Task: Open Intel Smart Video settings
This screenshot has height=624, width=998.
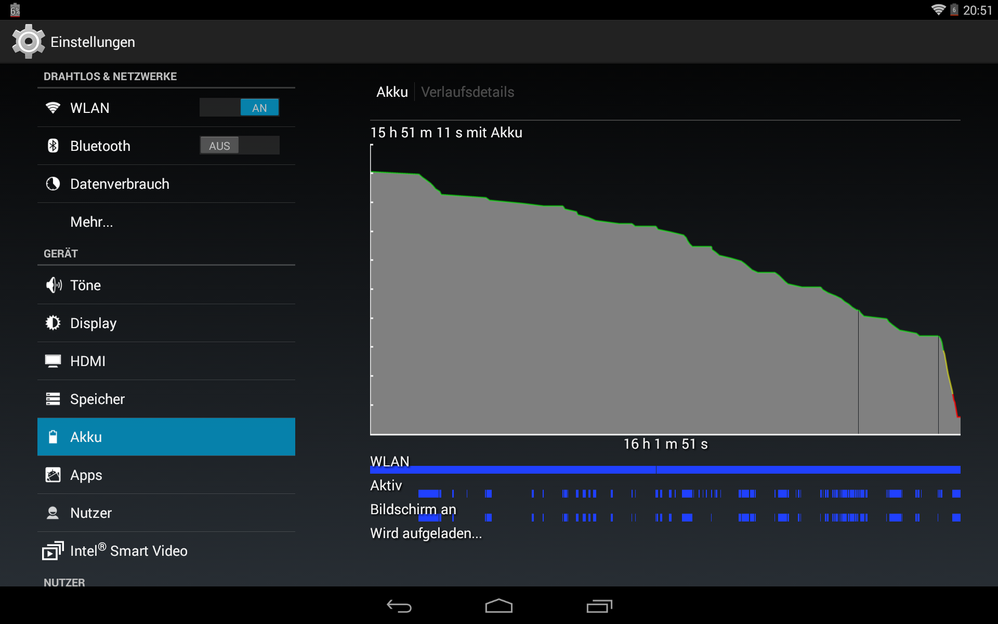Action: pyautogui.click(x=166, y=551)
